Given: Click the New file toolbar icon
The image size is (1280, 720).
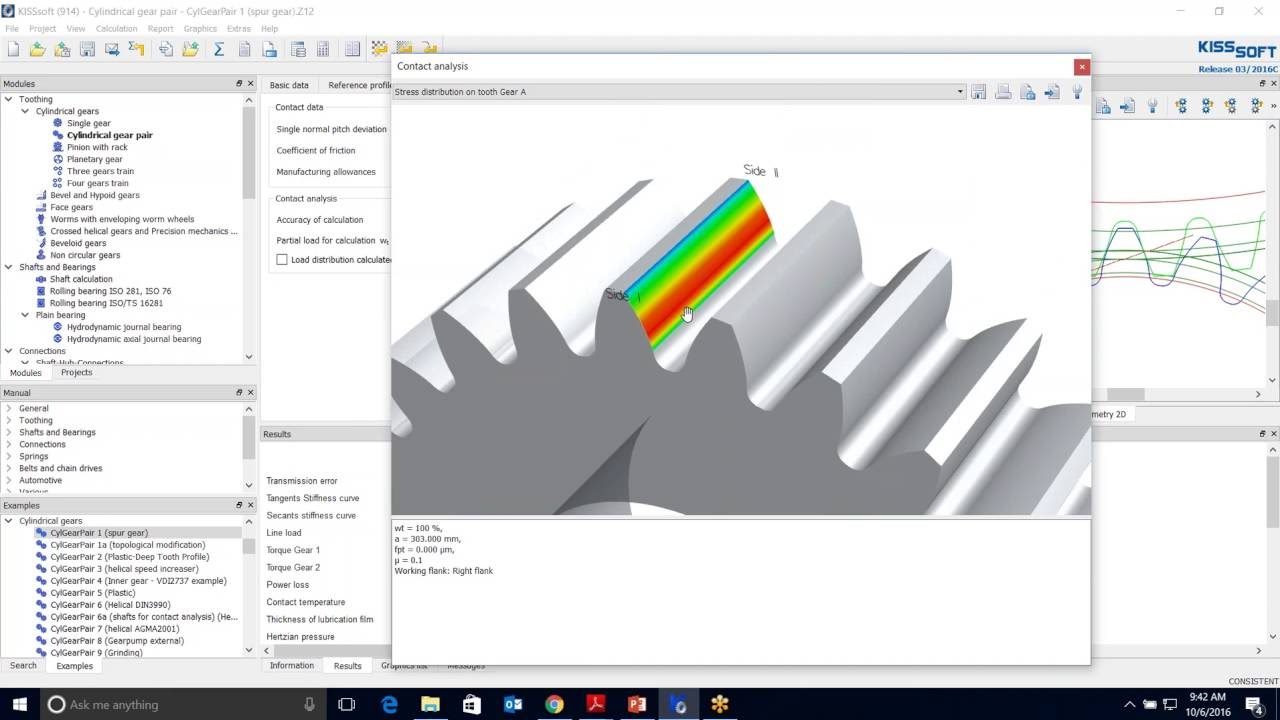Looking at the screenshot, I should [x=13, y=49].
